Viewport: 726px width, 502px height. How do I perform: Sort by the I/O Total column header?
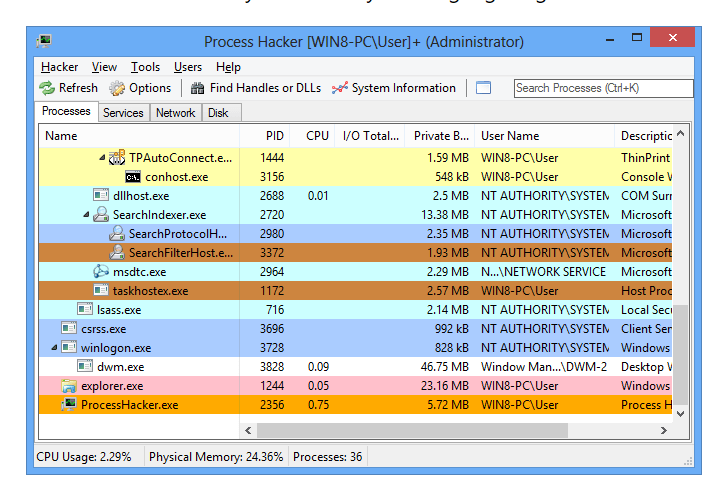(x=370, y=136)
